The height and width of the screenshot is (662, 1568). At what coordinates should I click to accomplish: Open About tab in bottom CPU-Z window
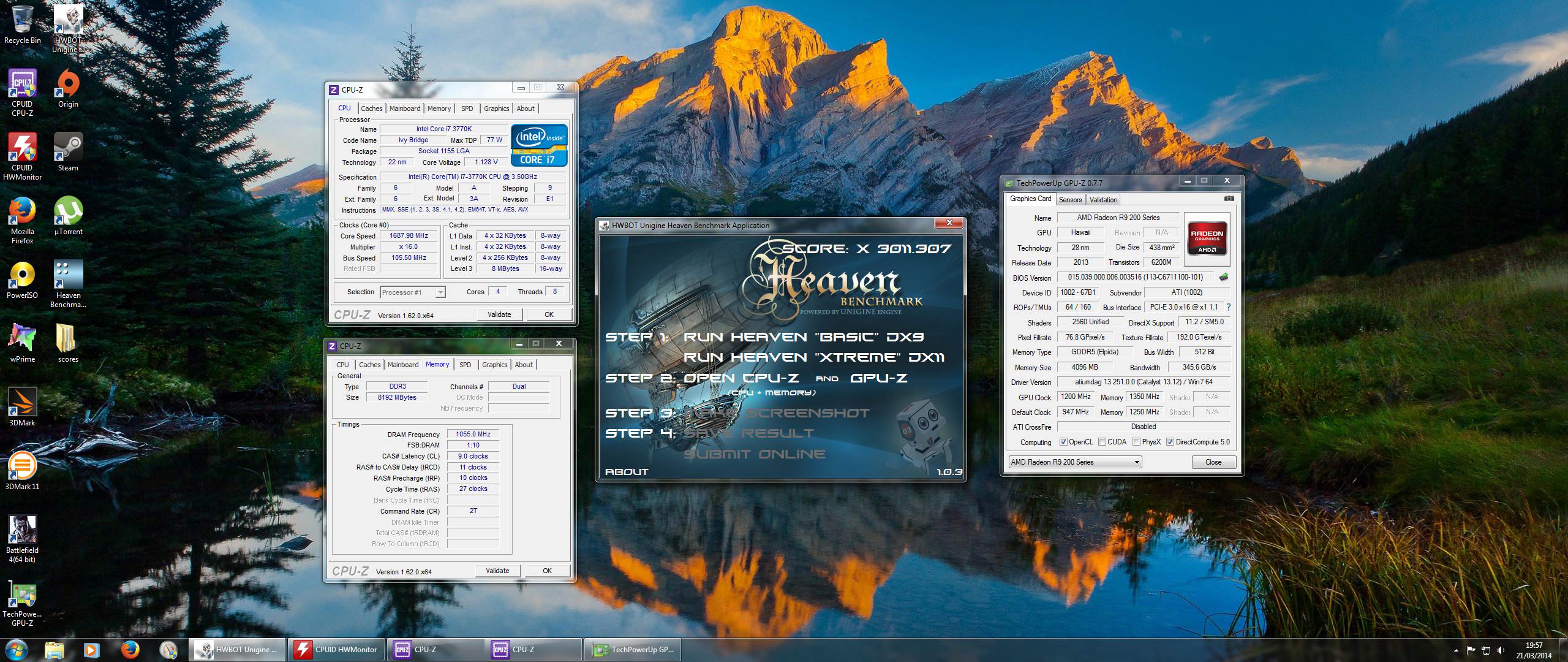(524, 365)
